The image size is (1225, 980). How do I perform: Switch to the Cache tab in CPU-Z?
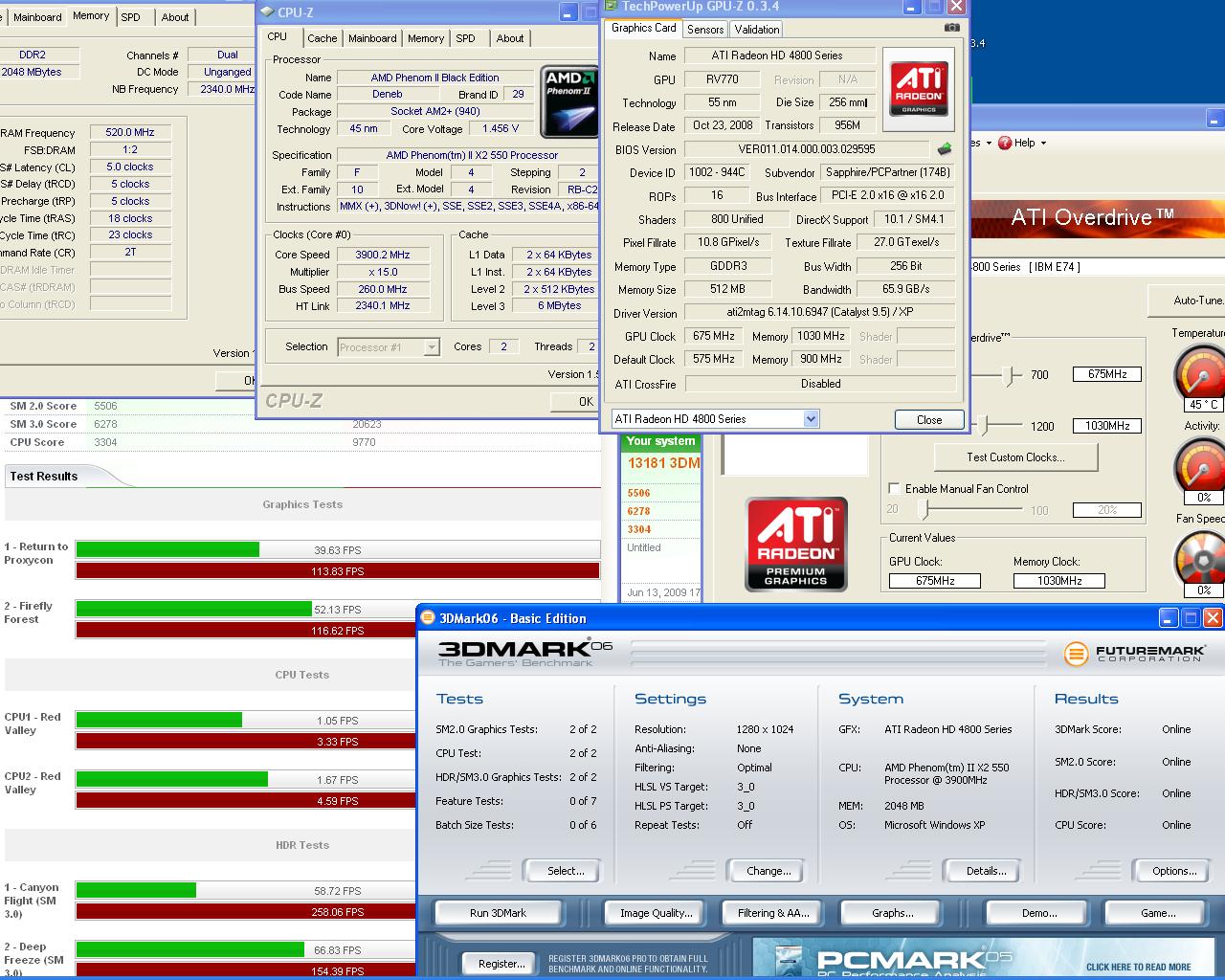322,38
